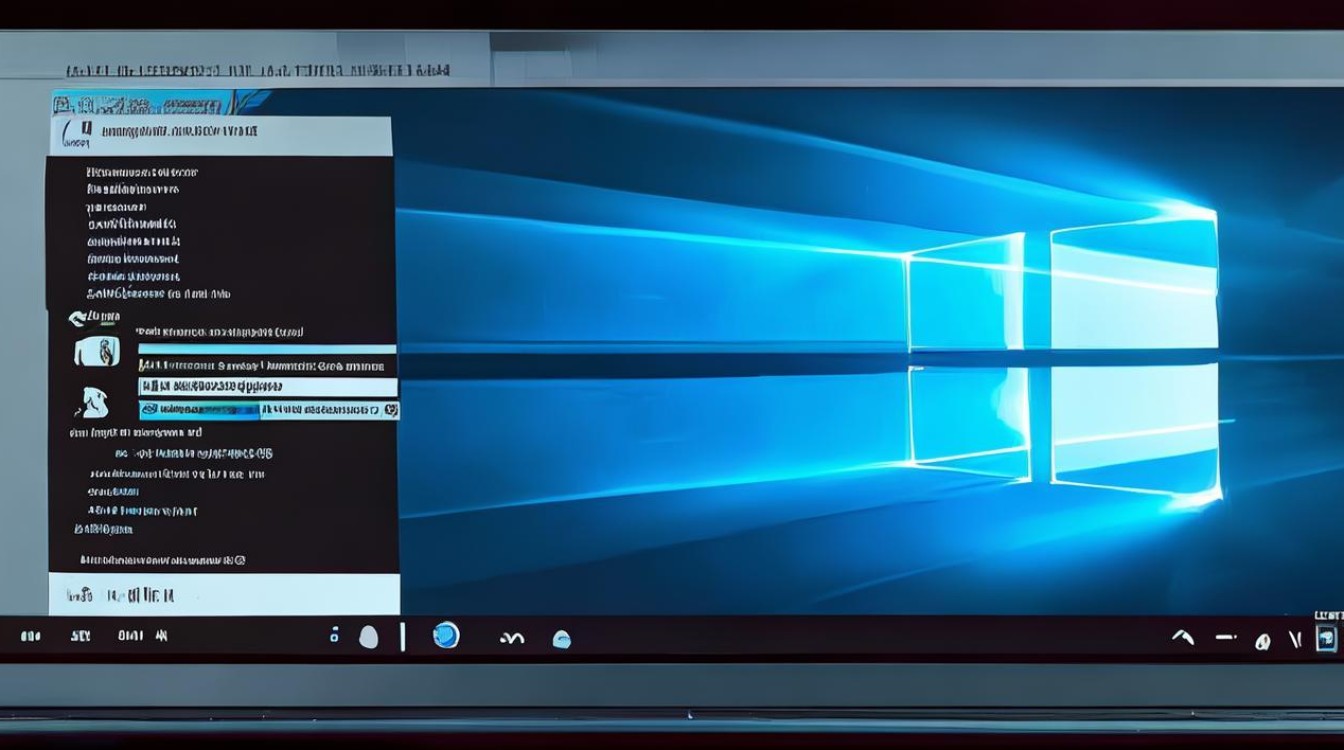Expand the hidden tray icons chevron
Screen dimensions: 1344x750
pos(1183,636)
